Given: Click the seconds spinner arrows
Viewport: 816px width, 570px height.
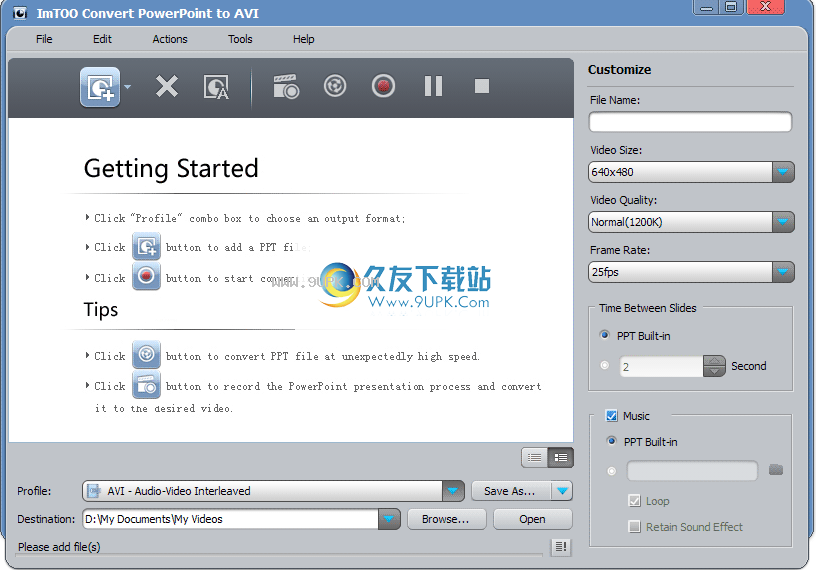Looking at the screenshot, I should [714, 366].
